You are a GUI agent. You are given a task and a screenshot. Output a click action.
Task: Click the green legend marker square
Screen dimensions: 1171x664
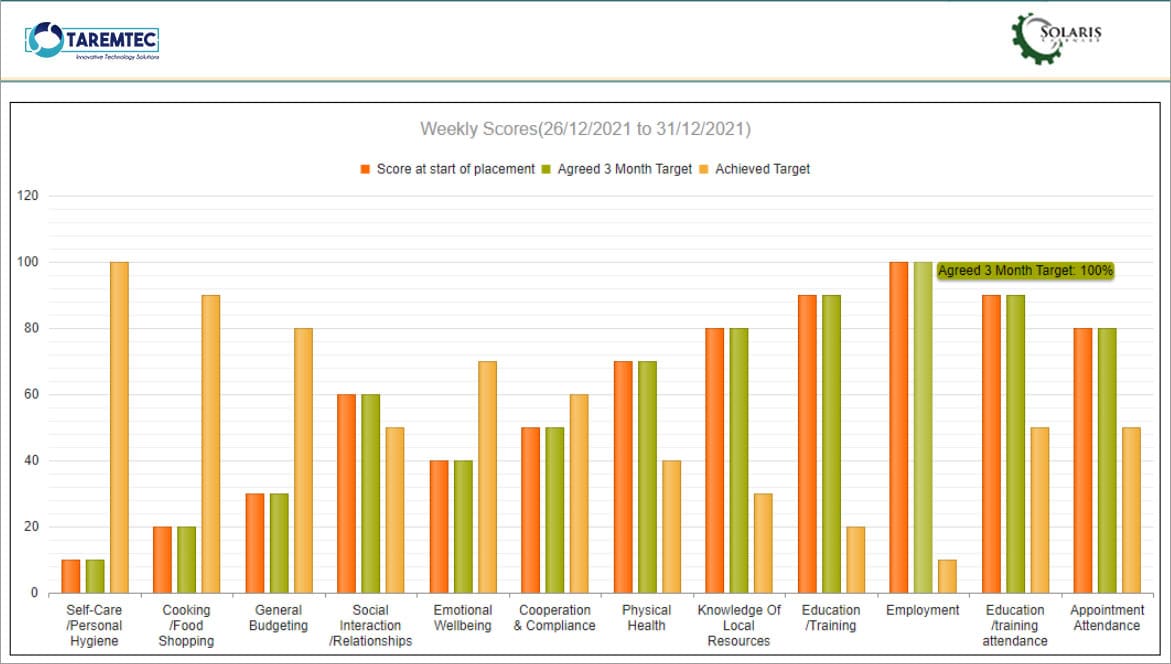544,168
